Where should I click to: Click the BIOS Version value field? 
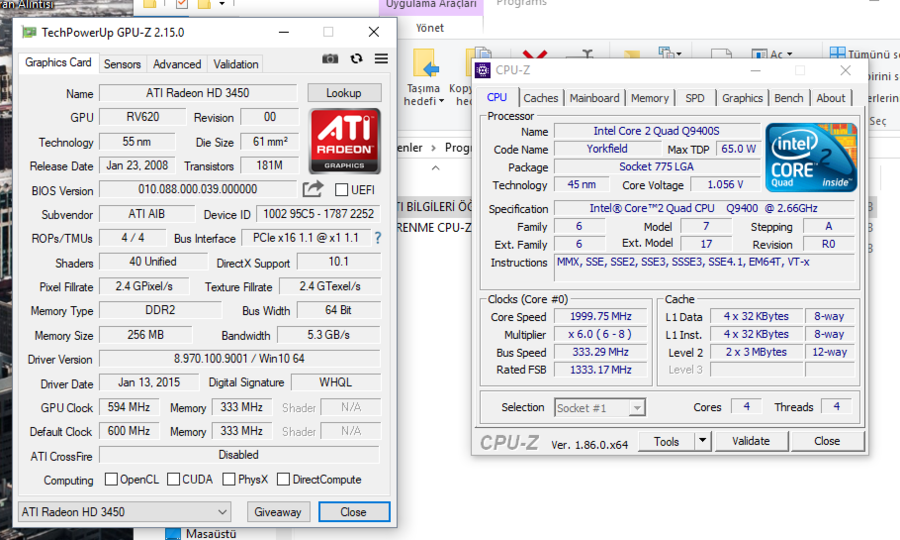[x=197, y=189]
